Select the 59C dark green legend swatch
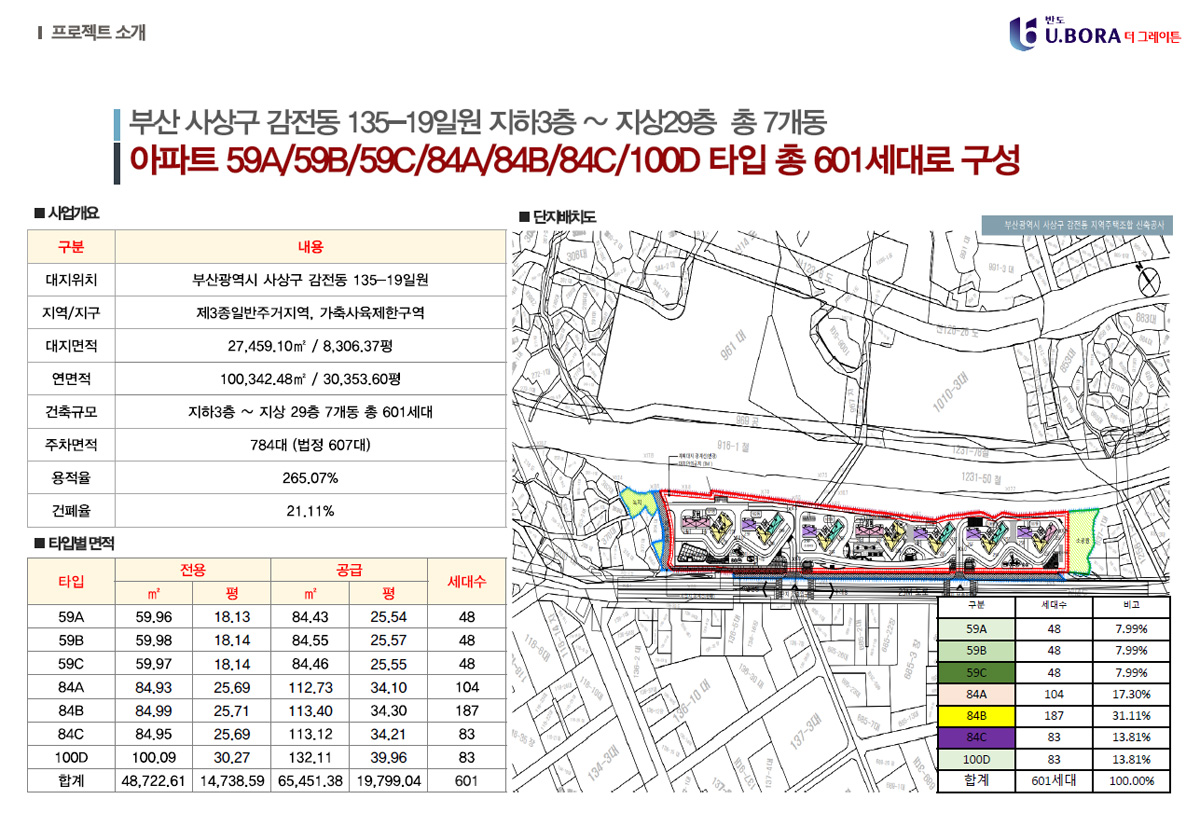1200x813 pixels. (977, 672)
